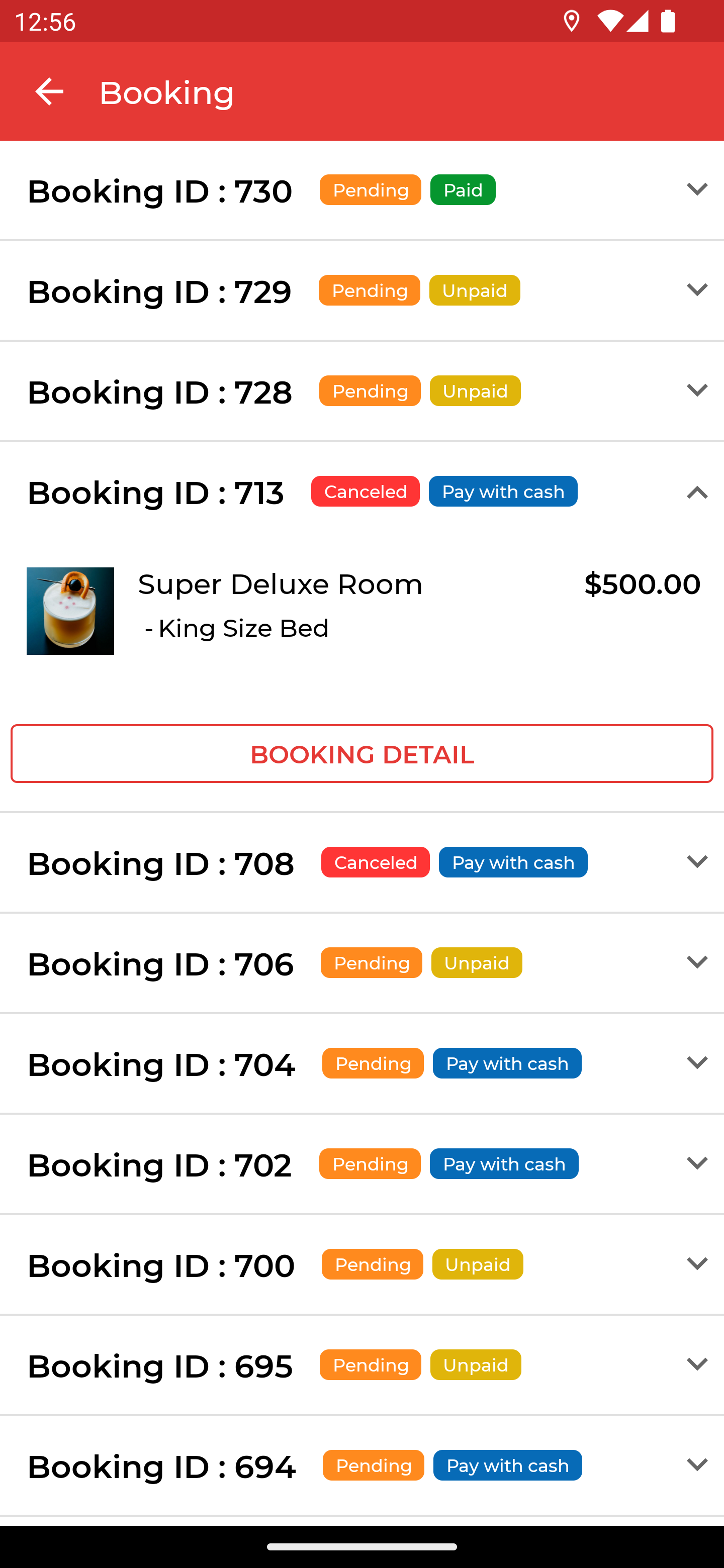Expand Booking ID 729 details
724x1568 pixels.
click(697, 290)
